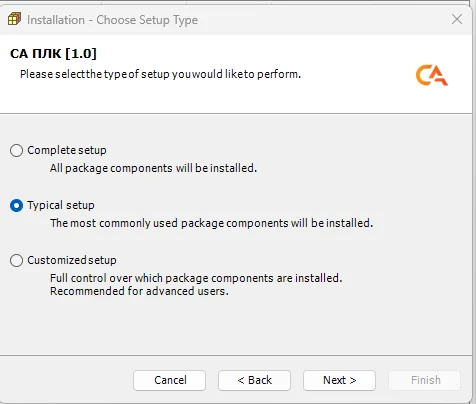Click "Full control over which package components" text
This screenshot has height=404, width=476.
tap(196, 278)
